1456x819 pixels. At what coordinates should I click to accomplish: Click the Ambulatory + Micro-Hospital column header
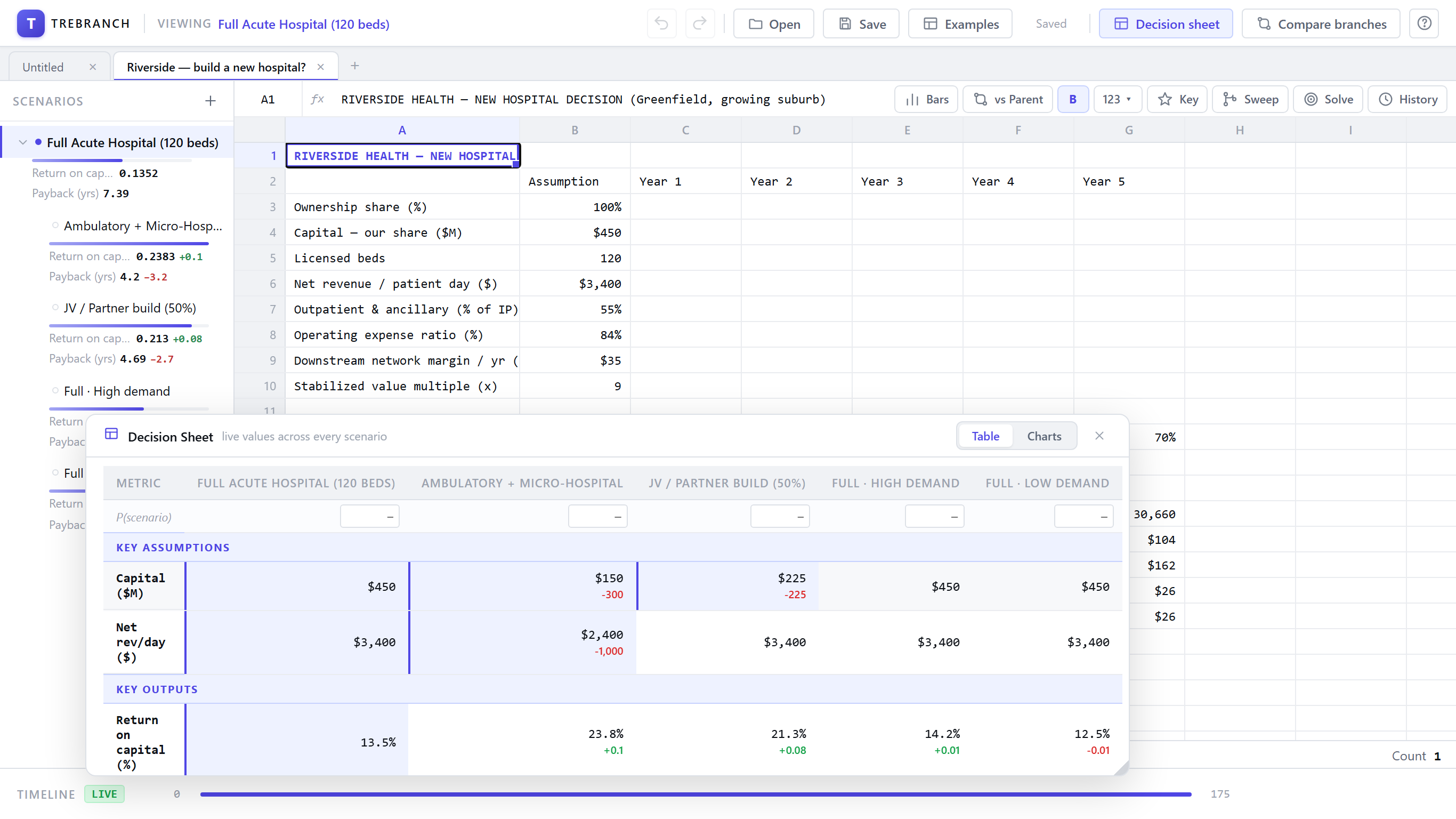pyautogui.click(x=522, y=483)
